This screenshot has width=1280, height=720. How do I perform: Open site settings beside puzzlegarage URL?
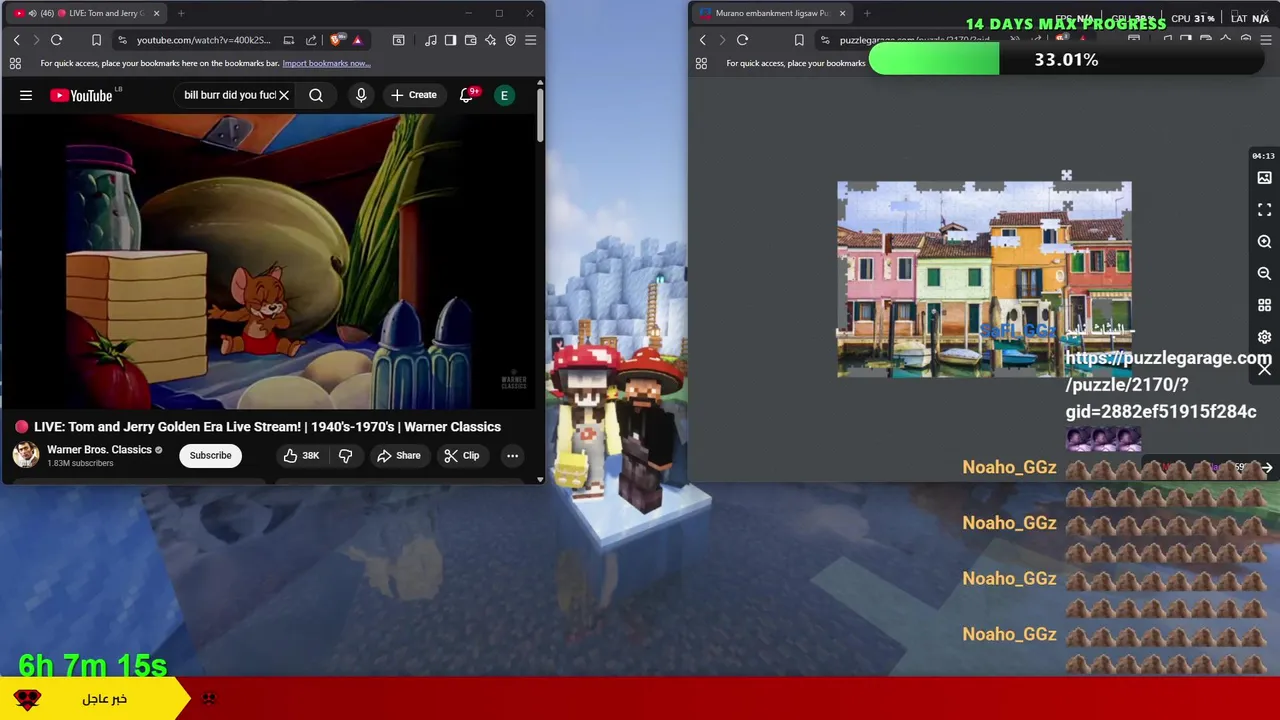(825, 40)
